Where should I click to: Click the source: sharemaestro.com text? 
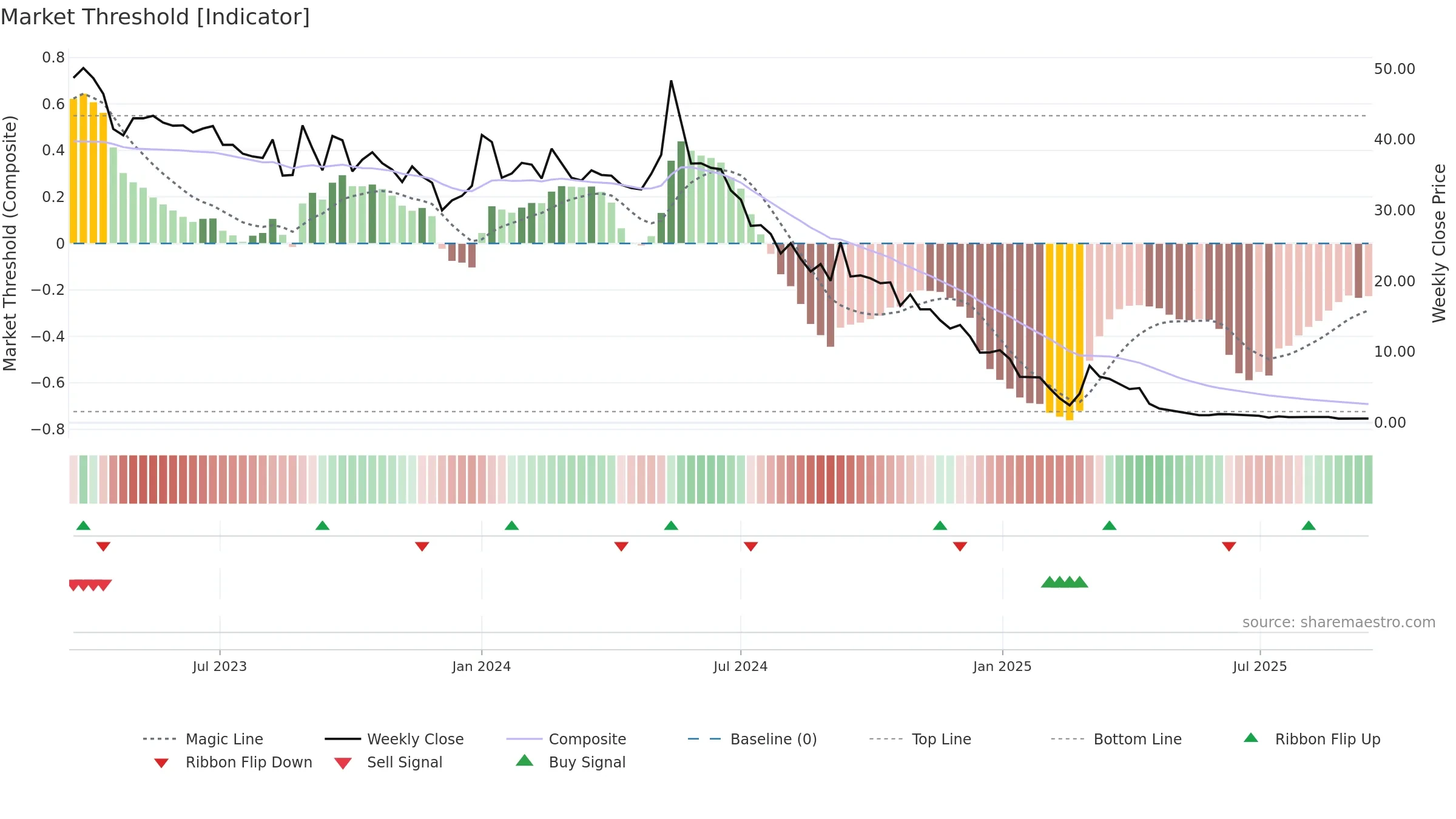point(1339,622)
